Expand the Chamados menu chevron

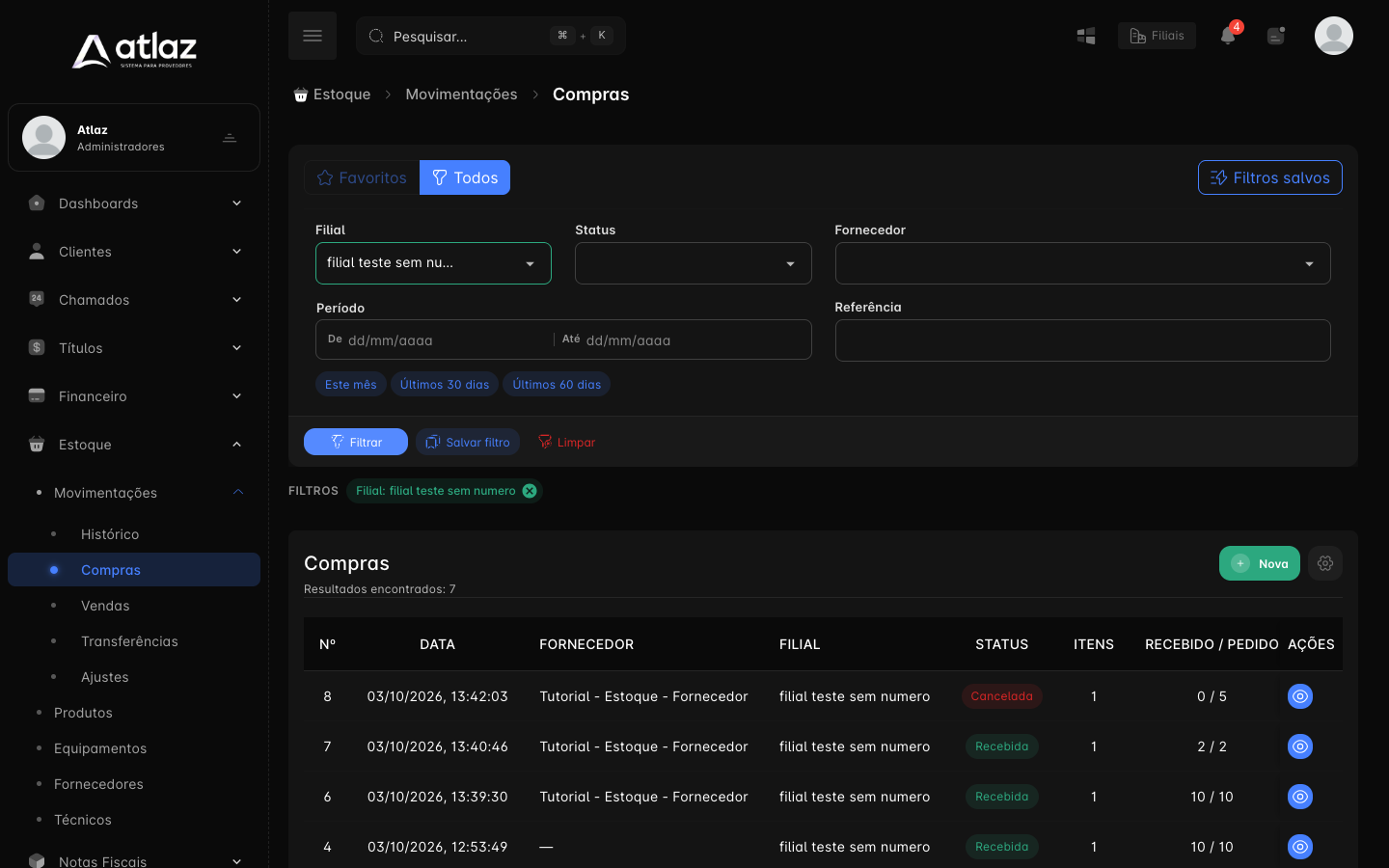[236, 300]
